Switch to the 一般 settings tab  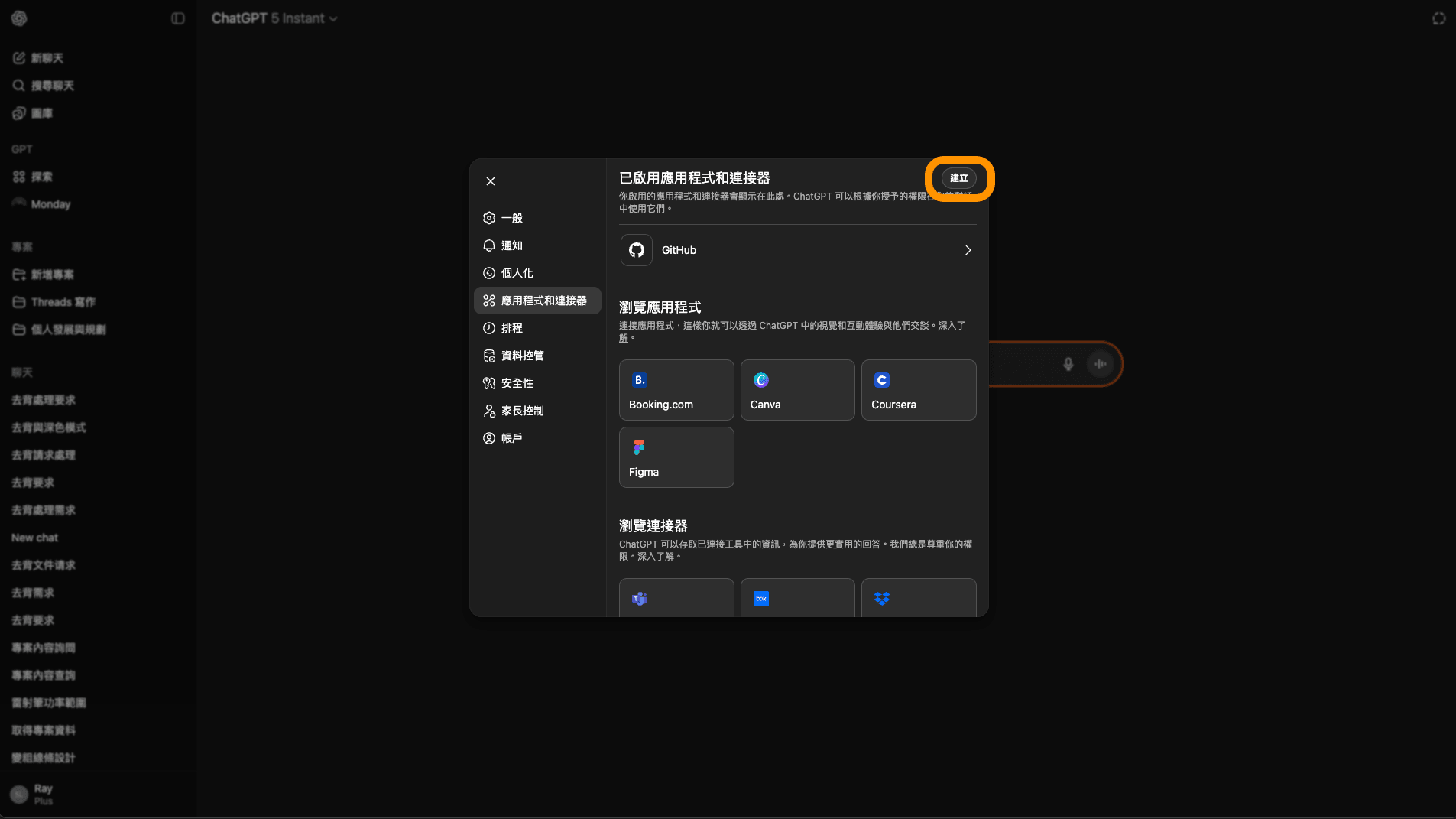click(x=511, y=218)
